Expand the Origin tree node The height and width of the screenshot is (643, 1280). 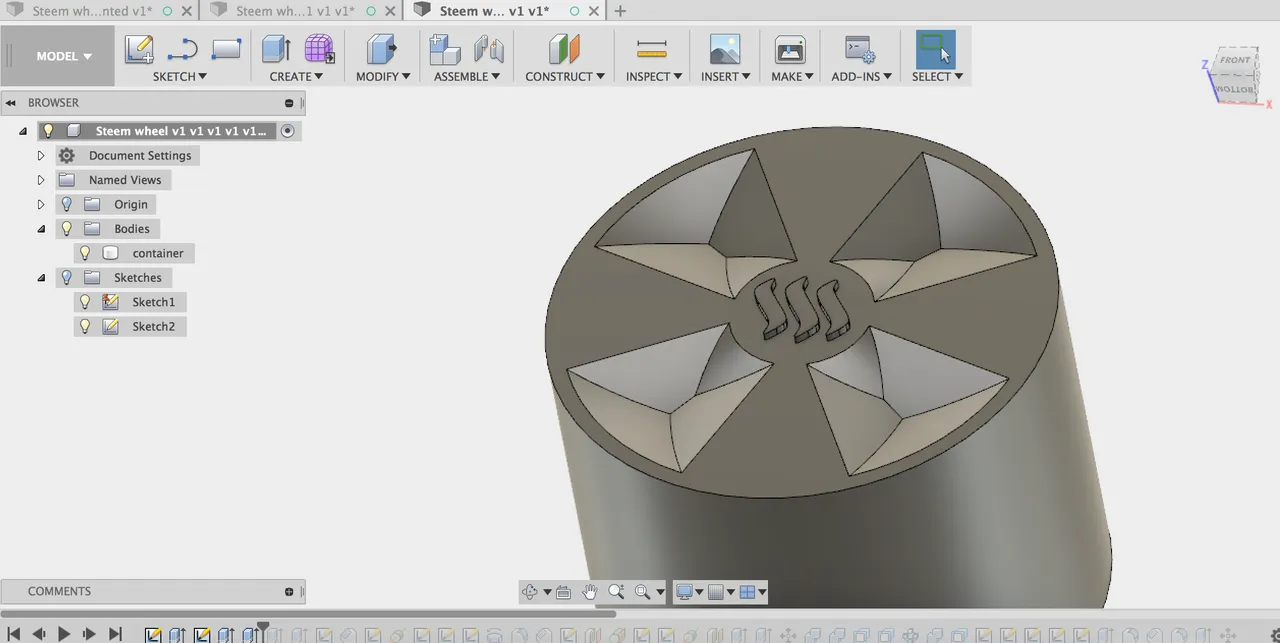coord(41,204)
